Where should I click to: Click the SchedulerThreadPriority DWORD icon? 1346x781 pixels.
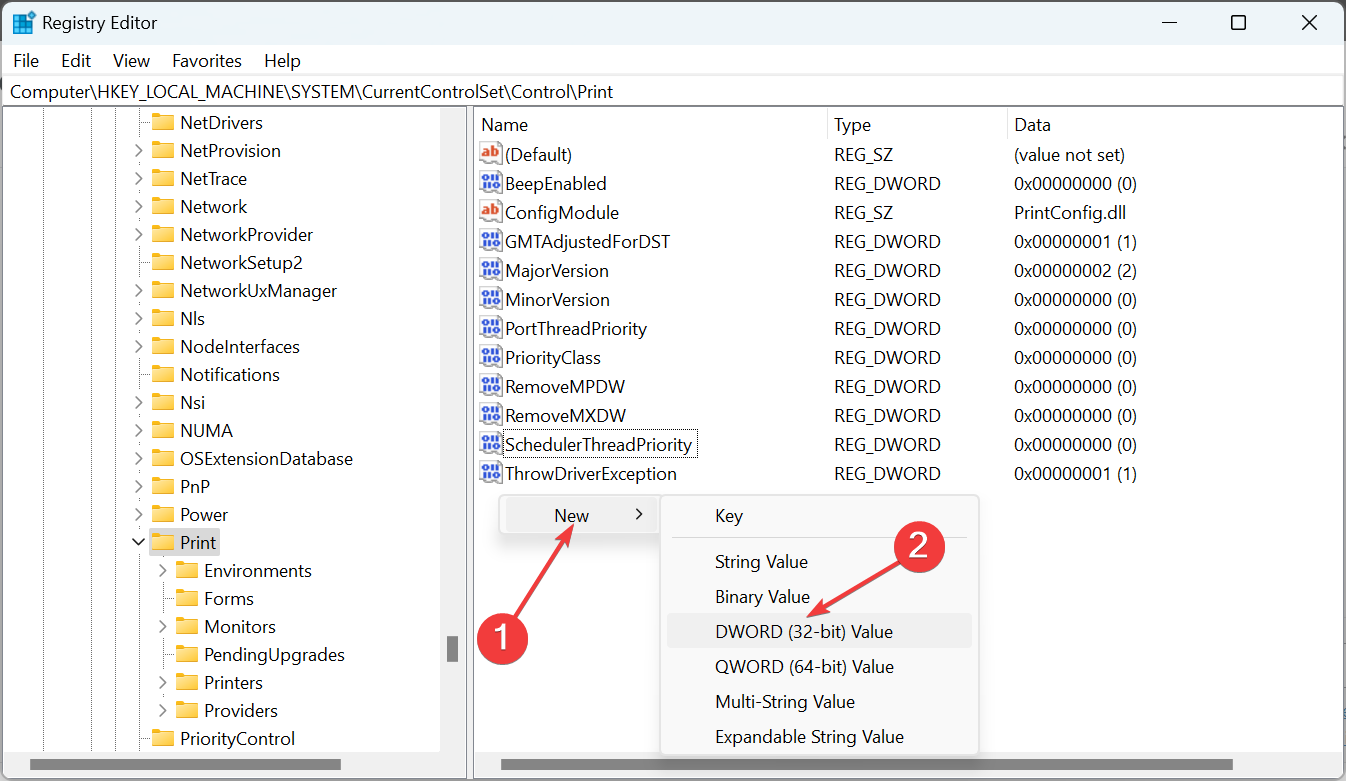click(x=491, y=444)
